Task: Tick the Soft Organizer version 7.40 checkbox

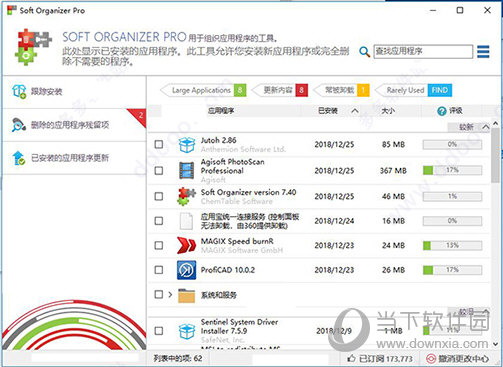Action: coord(159,196)
